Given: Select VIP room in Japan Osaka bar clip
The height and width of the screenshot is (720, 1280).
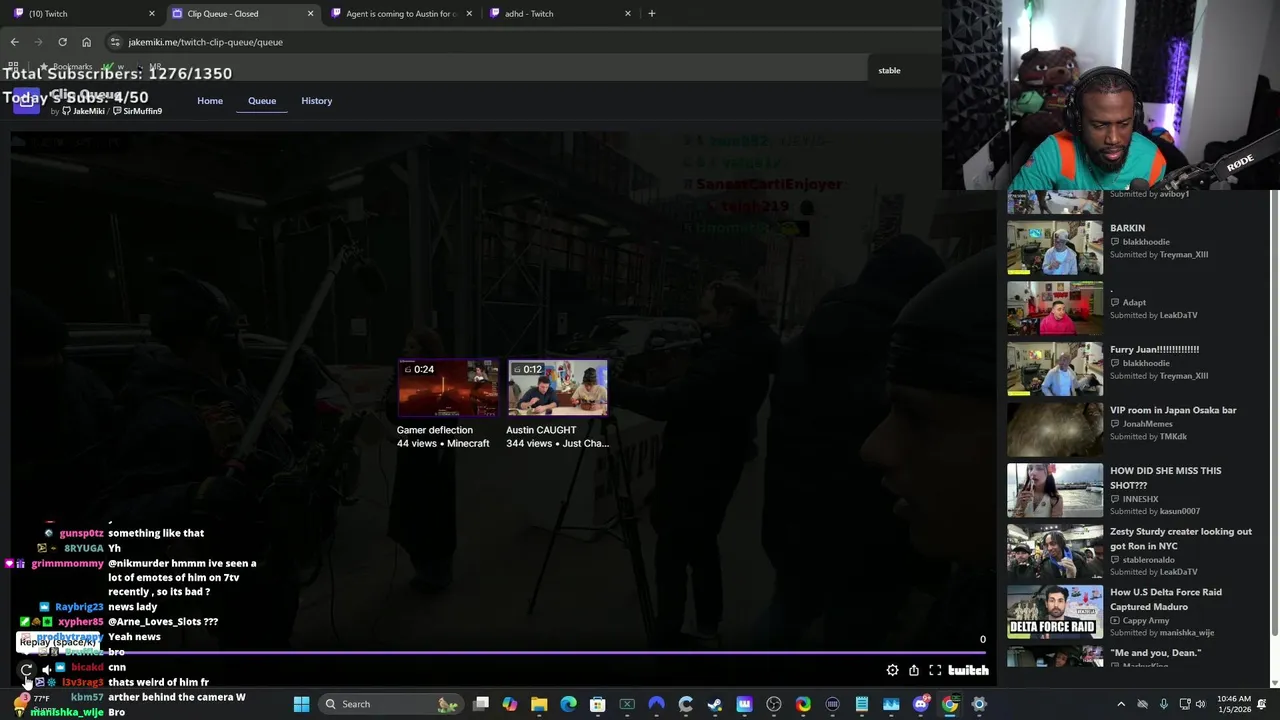Looking at the screenshot, I should 1173,410.
